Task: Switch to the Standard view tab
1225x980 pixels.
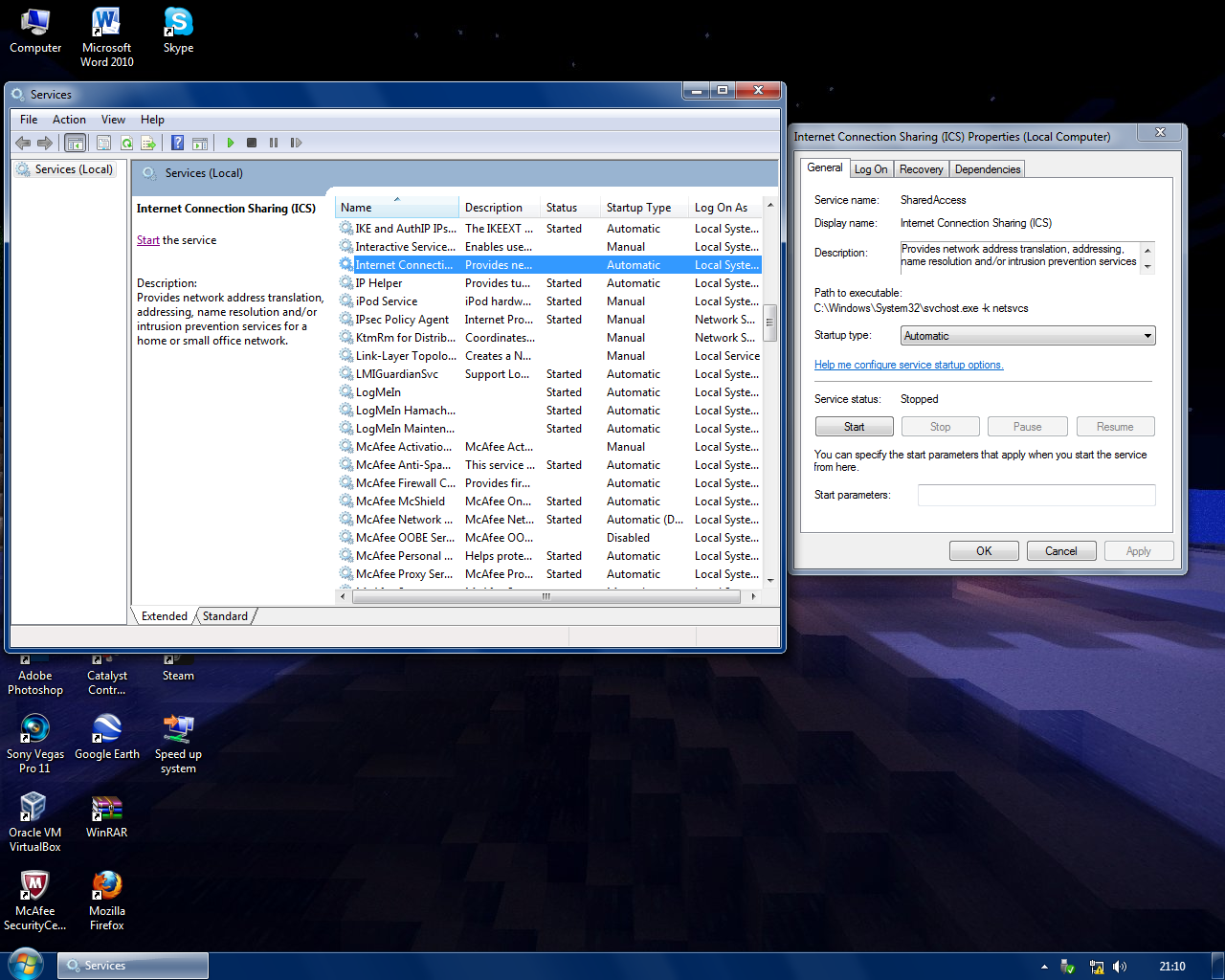Action: point(226,616)
